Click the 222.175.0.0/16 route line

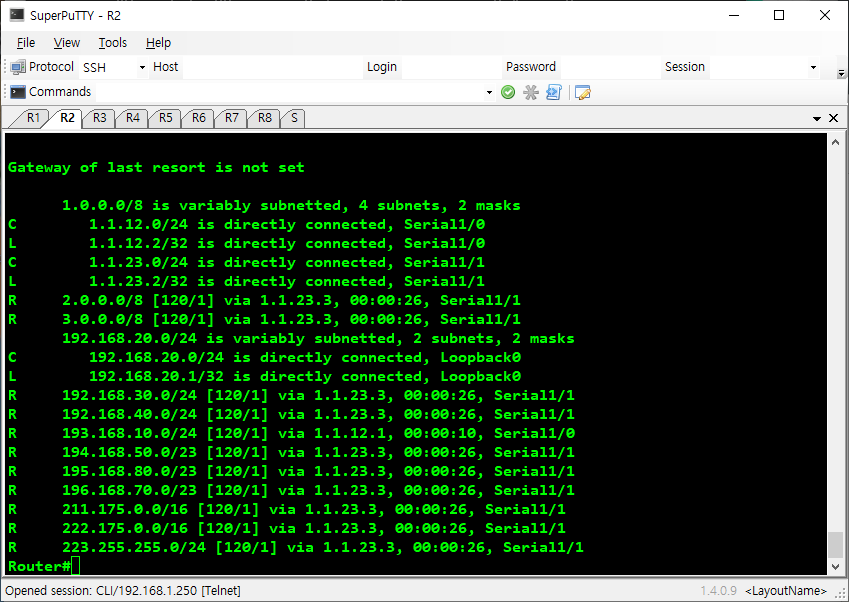pyautogui.click(x=287, y=528)
